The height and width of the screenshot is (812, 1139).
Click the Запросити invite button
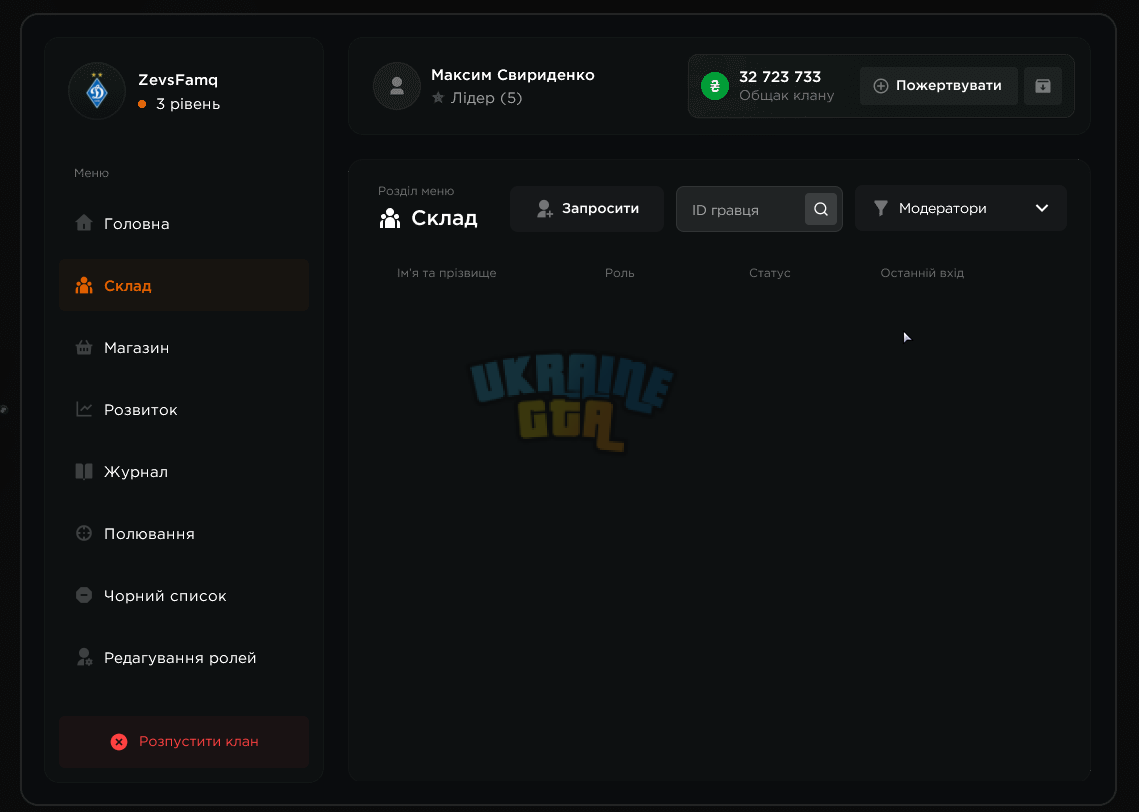587,209
